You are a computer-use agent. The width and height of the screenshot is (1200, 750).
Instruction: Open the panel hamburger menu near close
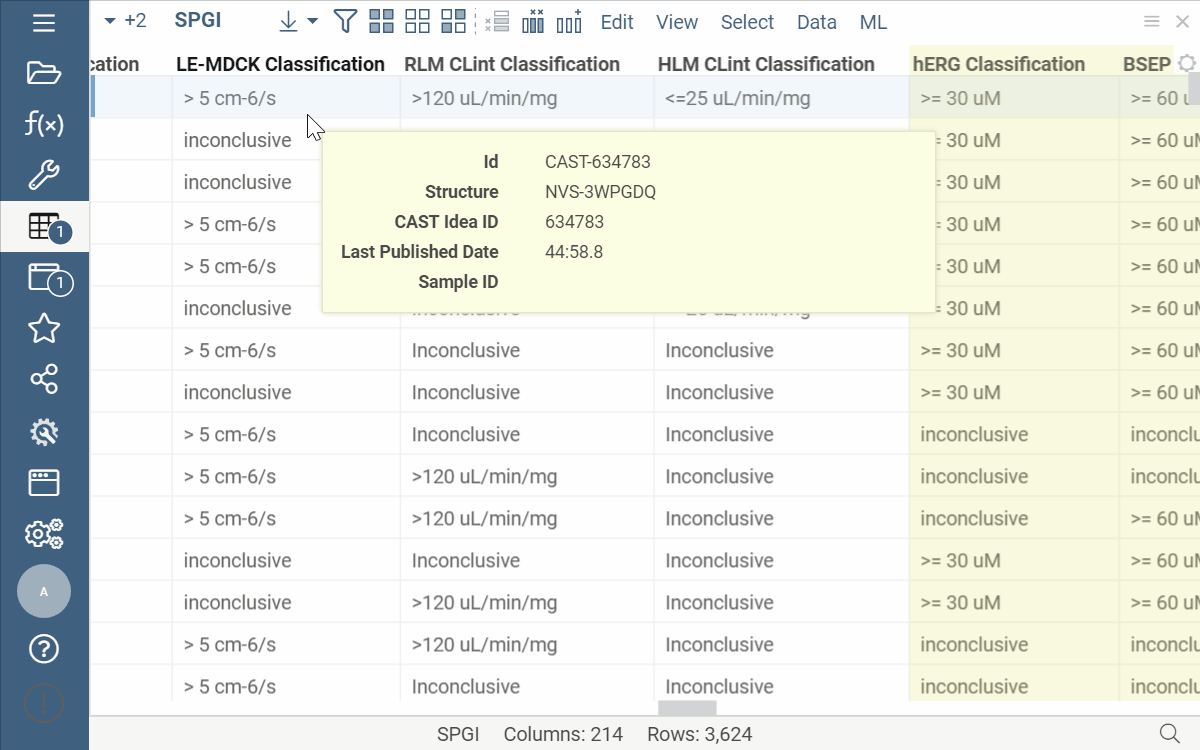[x=1152, y=21]
